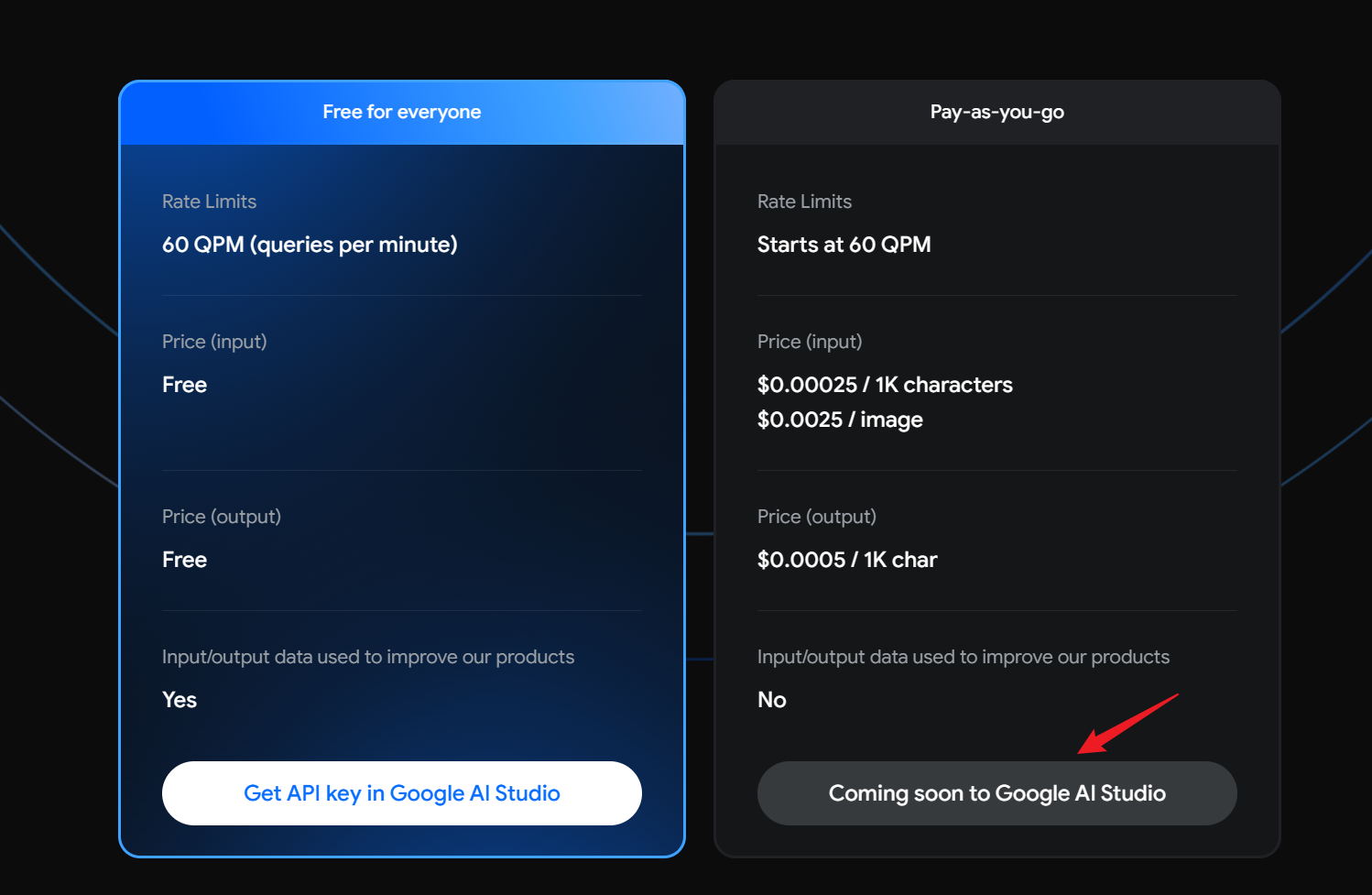Click the $0.0025 / image price
This screenshot has height=895, width=1372.
point(840,420)
